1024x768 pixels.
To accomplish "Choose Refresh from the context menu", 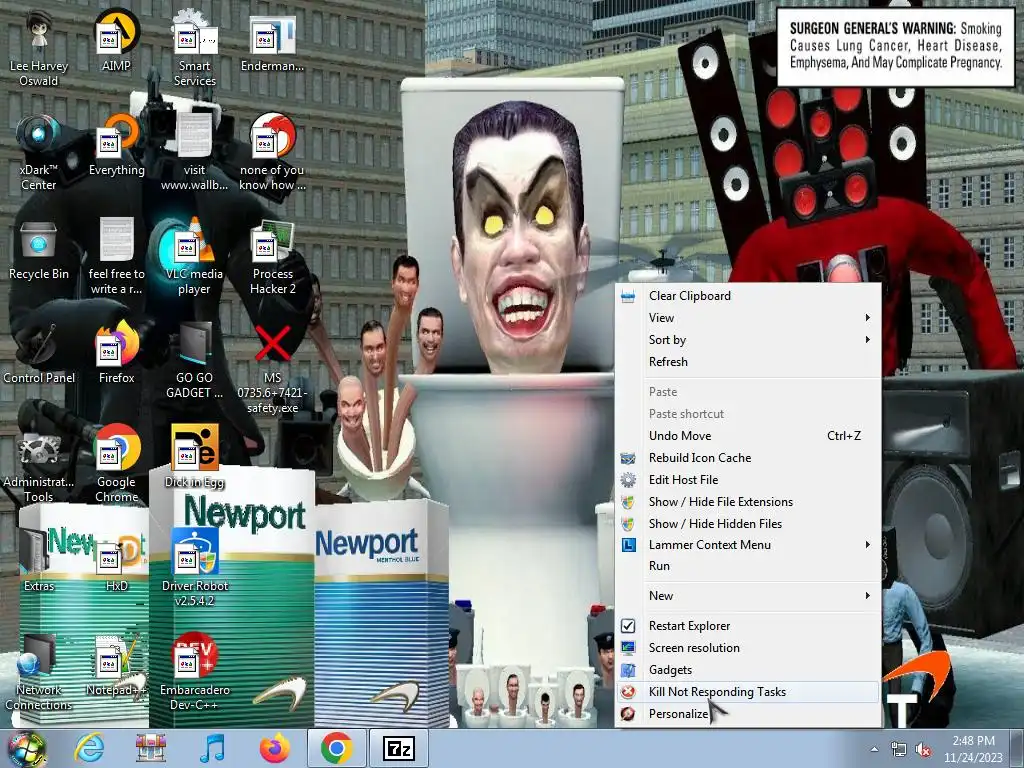I will 748,362.
